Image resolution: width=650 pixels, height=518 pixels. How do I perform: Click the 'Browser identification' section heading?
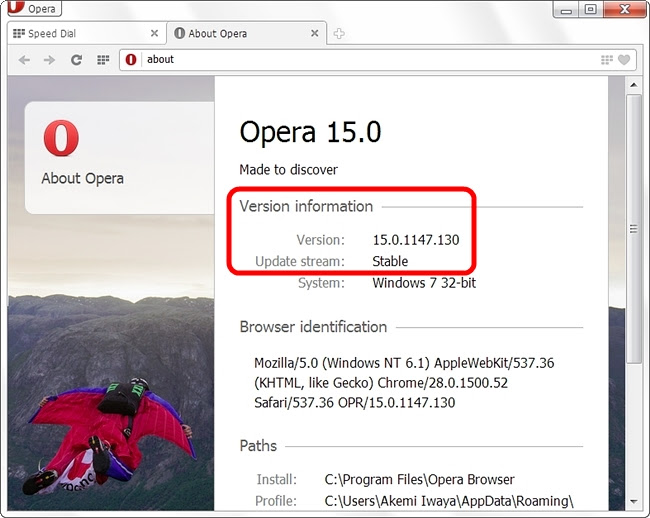(x=313, y=327)
